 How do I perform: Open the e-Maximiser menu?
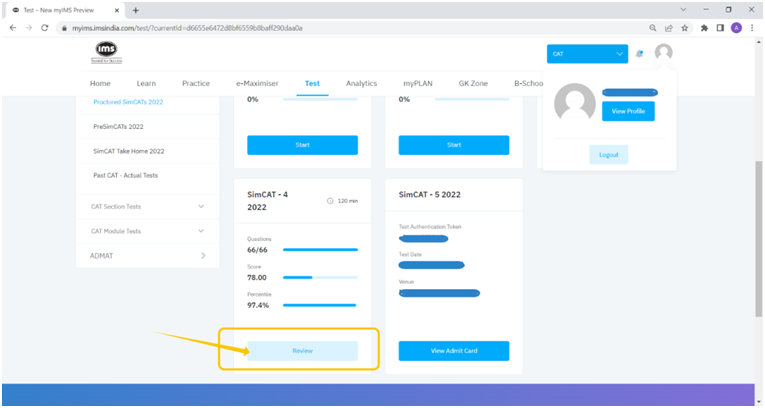click(257, 83)
